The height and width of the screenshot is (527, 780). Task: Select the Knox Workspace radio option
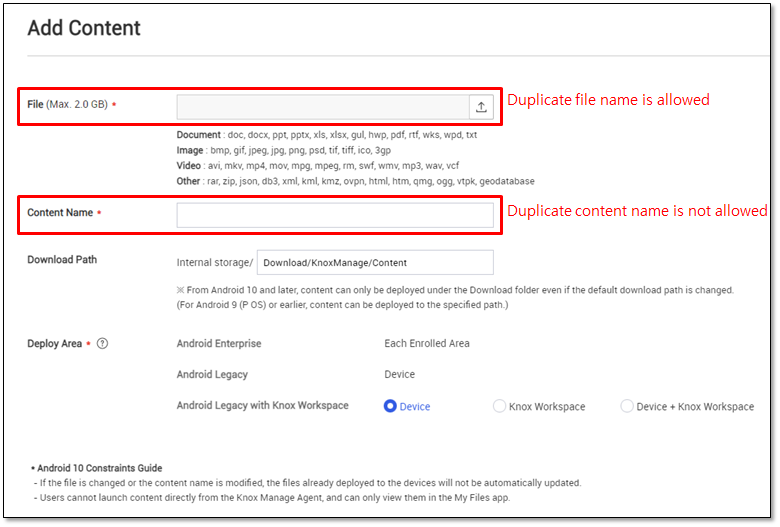(499, 406)
